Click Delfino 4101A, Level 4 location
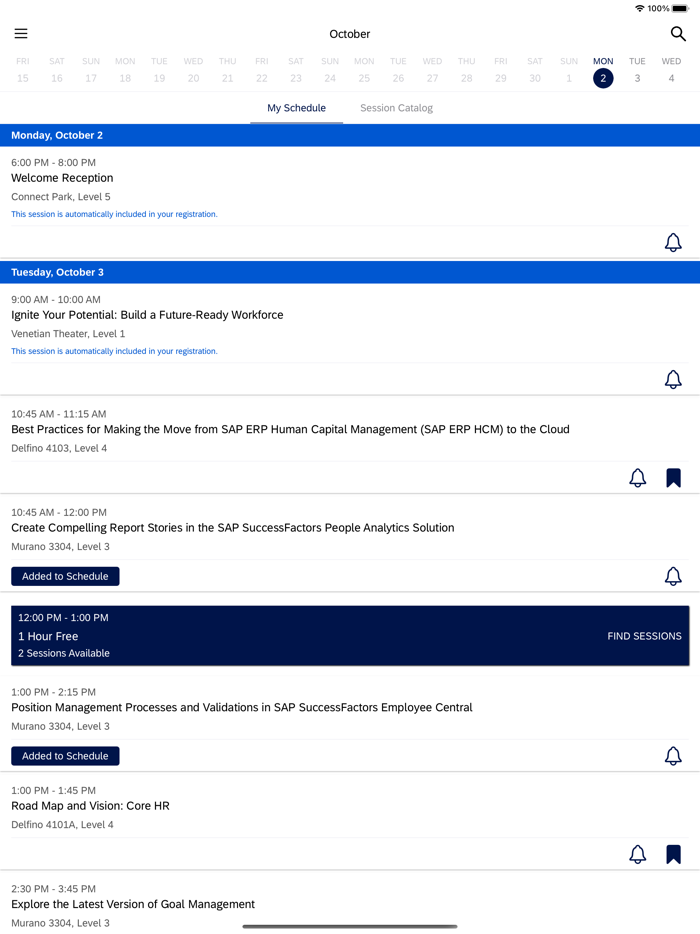The image size is (700, 934). (62, 824)
